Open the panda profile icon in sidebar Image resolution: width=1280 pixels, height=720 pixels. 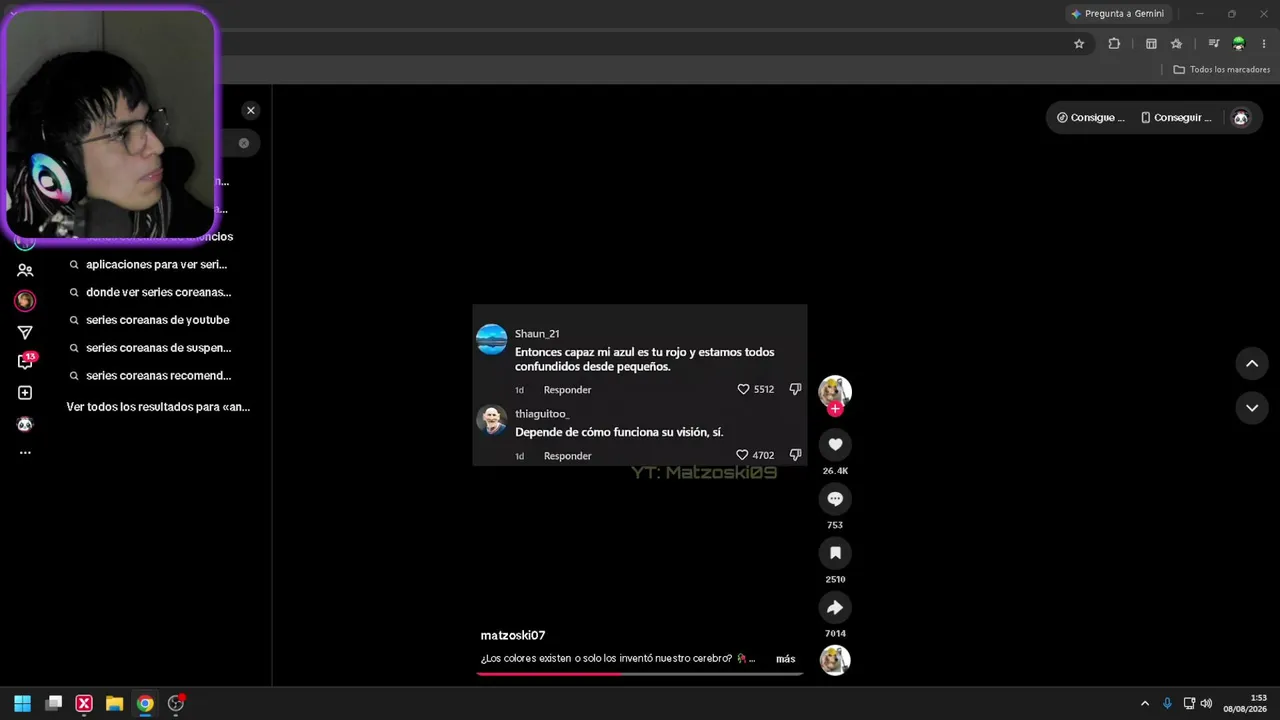[x=25, y=424]
